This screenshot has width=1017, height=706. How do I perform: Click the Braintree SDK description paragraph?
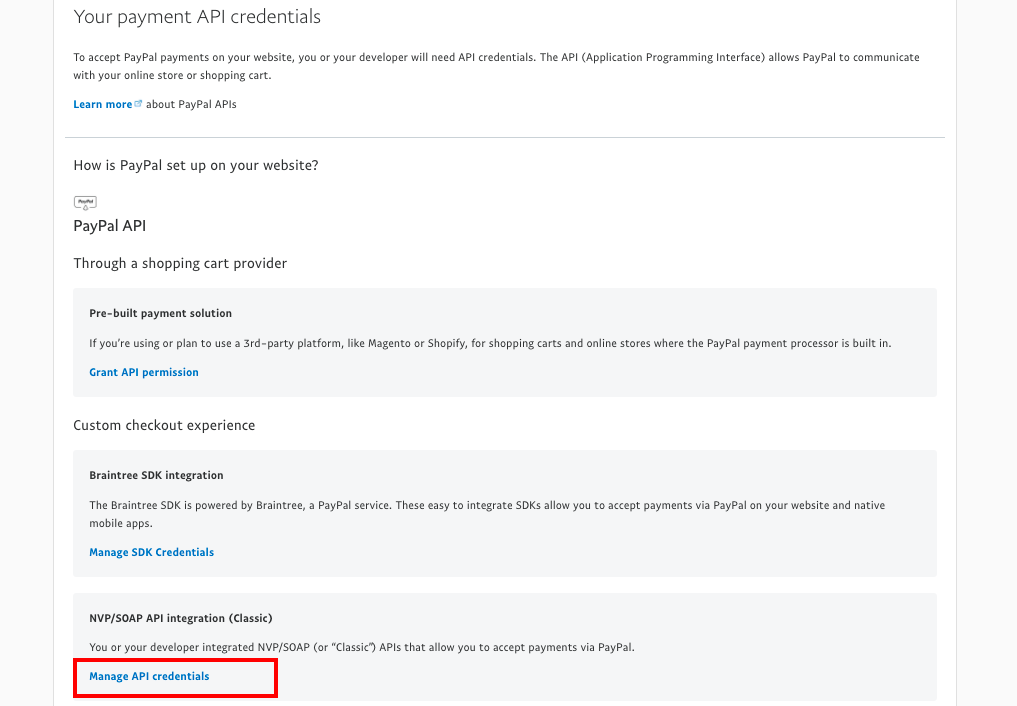[487, 514]
